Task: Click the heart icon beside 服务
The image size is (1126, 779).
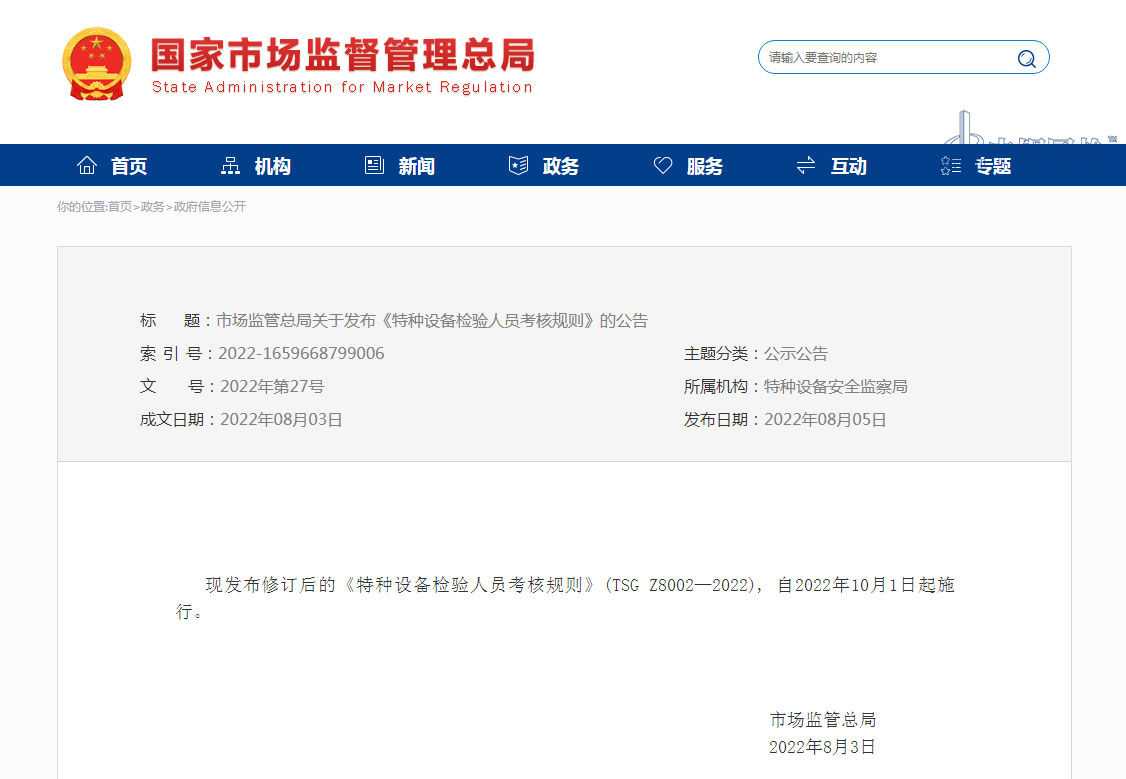Action: pos(663,166)
